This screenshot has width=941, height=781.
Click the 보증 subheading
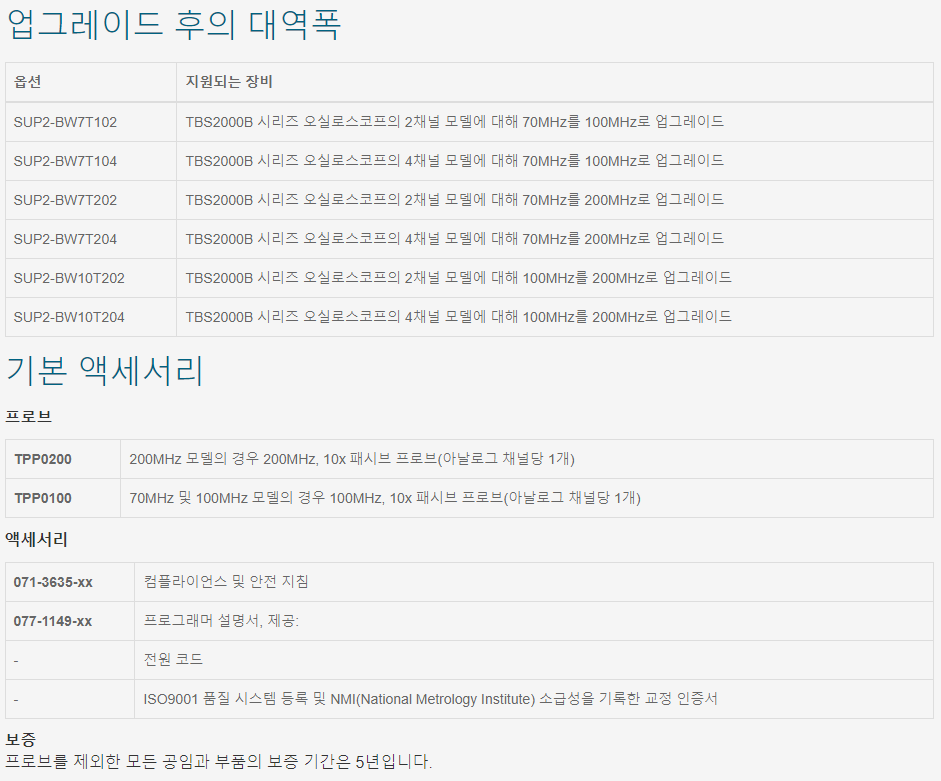pyautogui.click(x=20, y=739)
